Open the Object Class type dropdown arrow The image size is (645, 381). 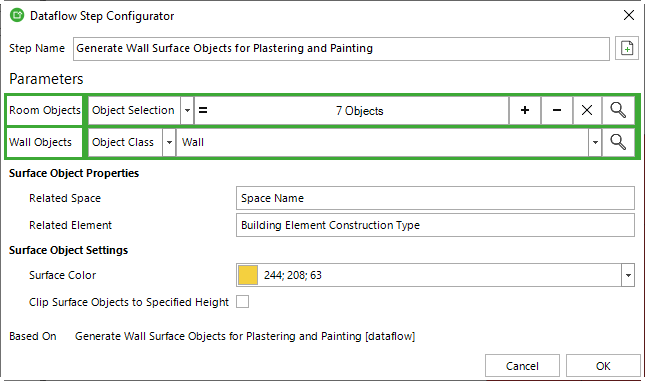169,142
